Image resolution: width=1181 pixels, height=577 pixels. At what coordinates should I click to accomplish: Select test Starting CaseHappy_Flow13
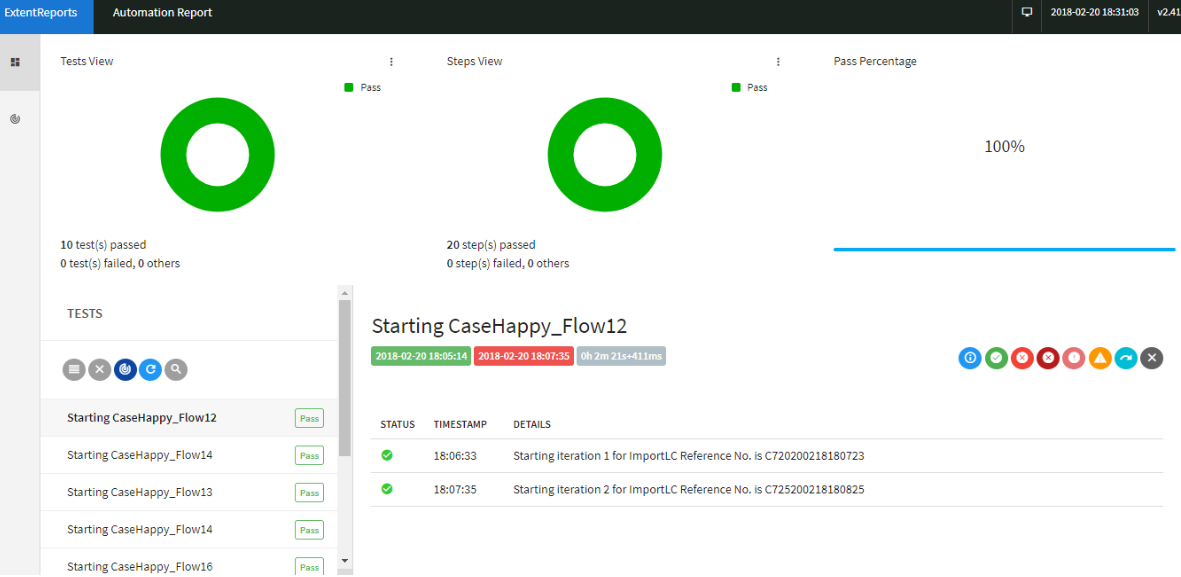click(139, 491)
